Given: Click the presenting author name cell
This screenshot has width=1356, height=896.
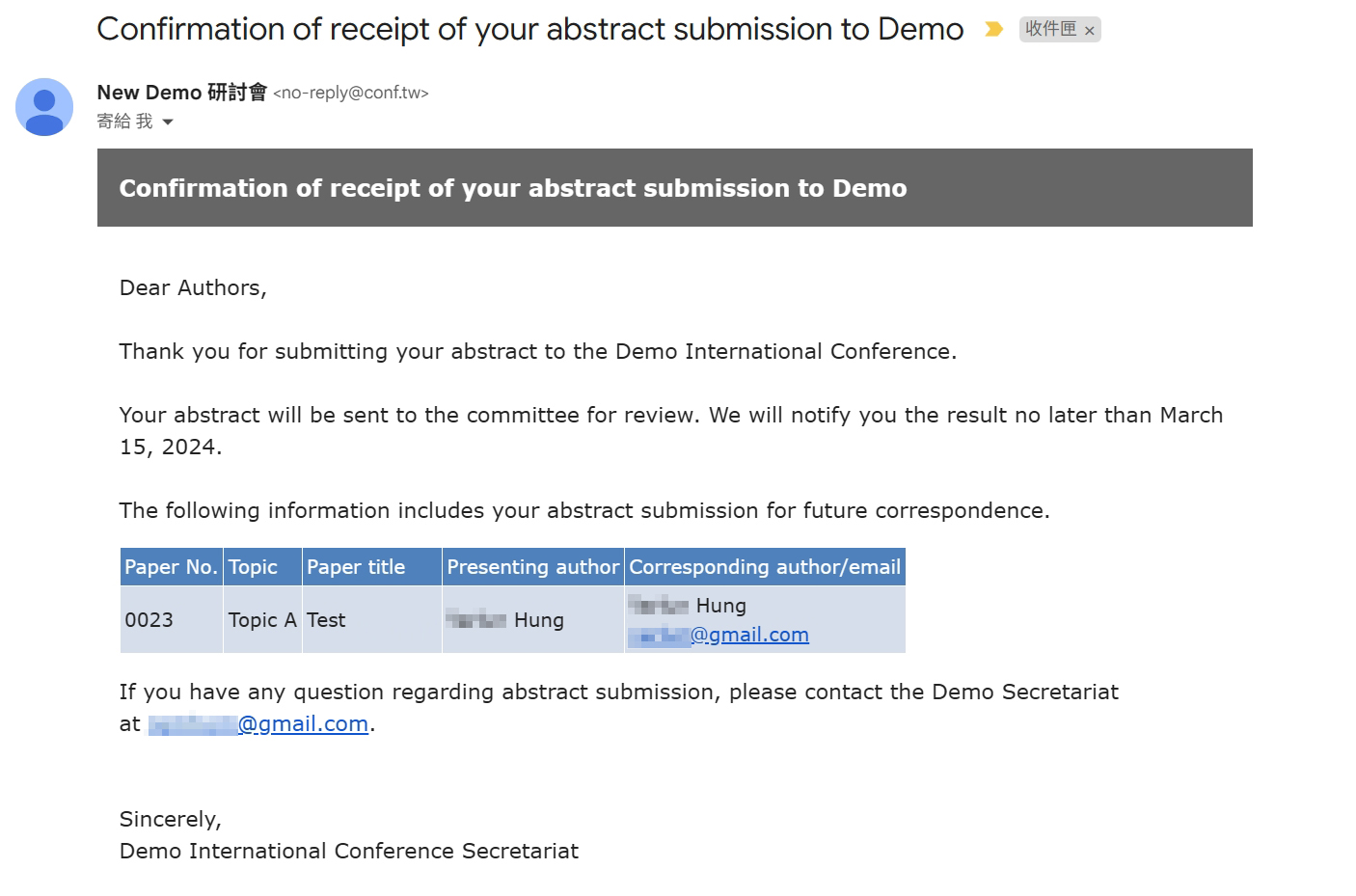Looking at the screenshot, I should tap(533, 620).
